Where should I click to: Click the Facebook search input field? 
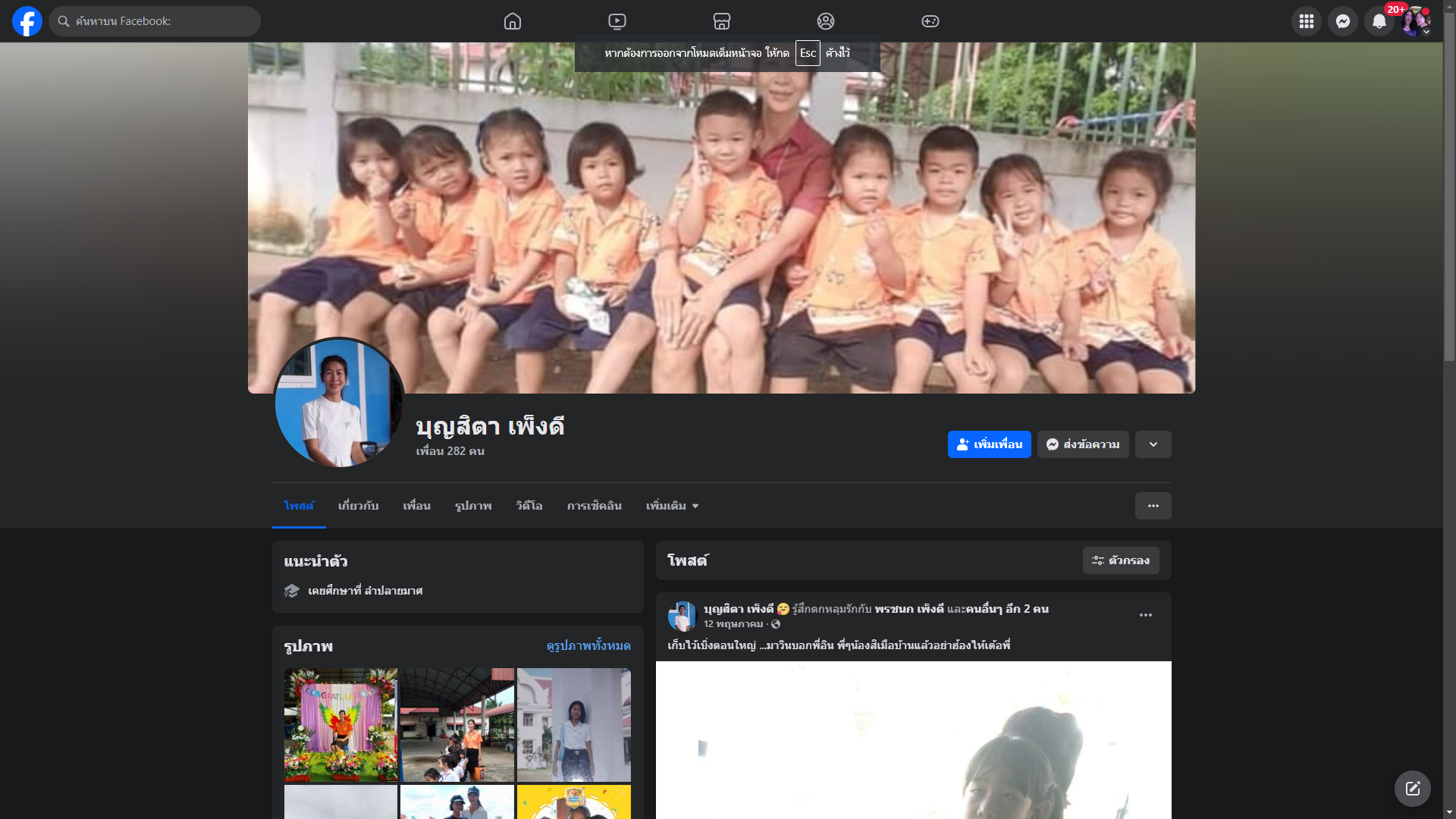click(x=163, y=21)
